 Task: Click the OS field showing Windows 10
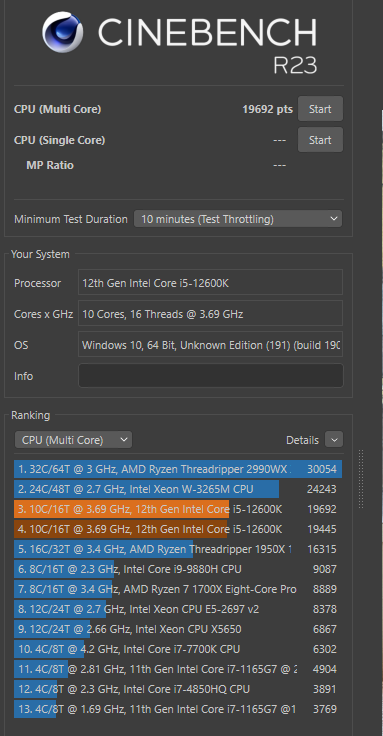211,345
